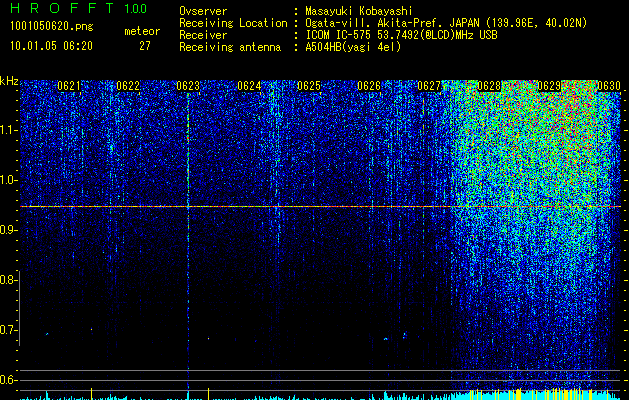
Task: Click the 0.7 kHz axis label
Action: click(8, 331)
